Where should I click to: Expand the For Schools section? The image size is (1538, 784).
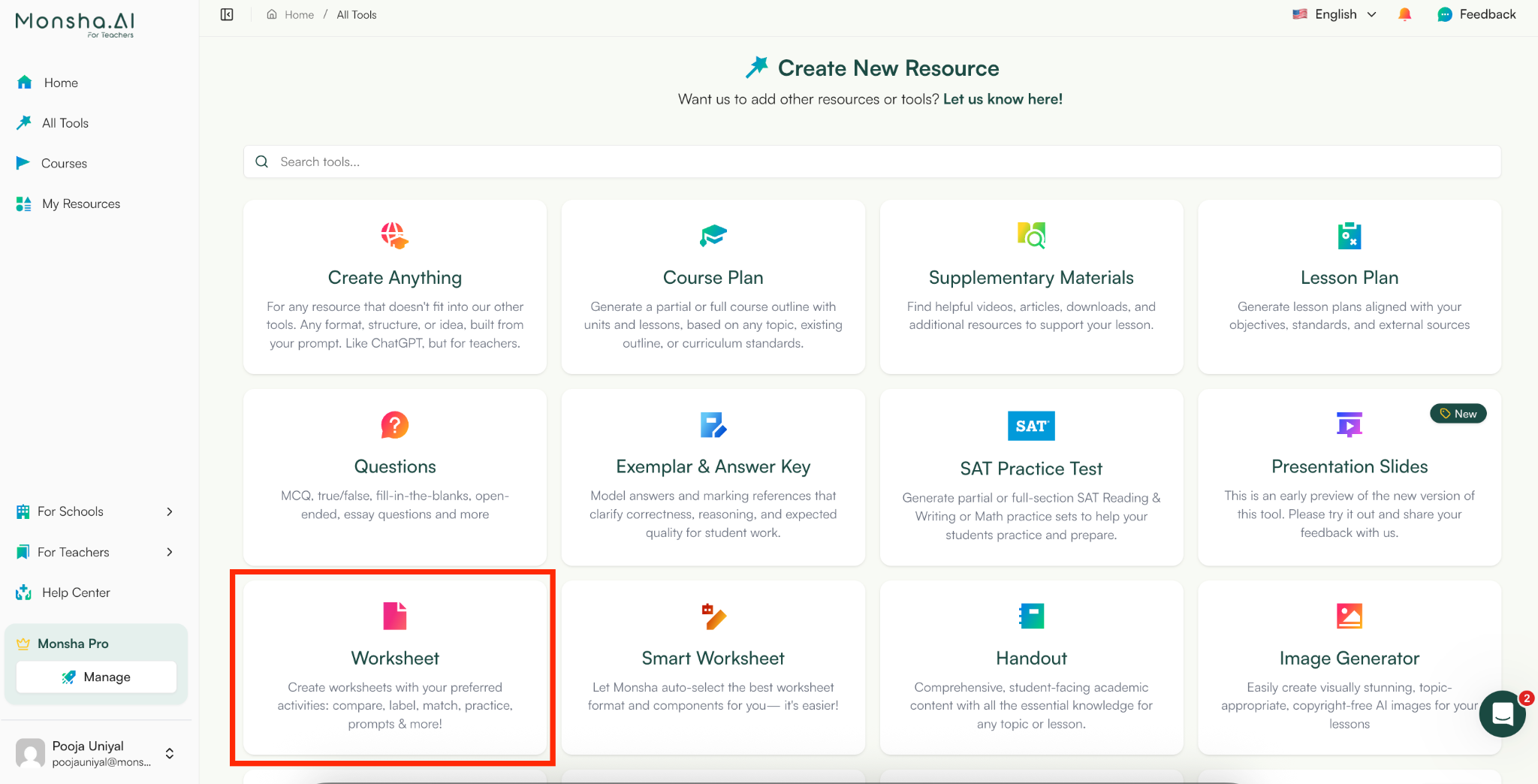point(95,511)
